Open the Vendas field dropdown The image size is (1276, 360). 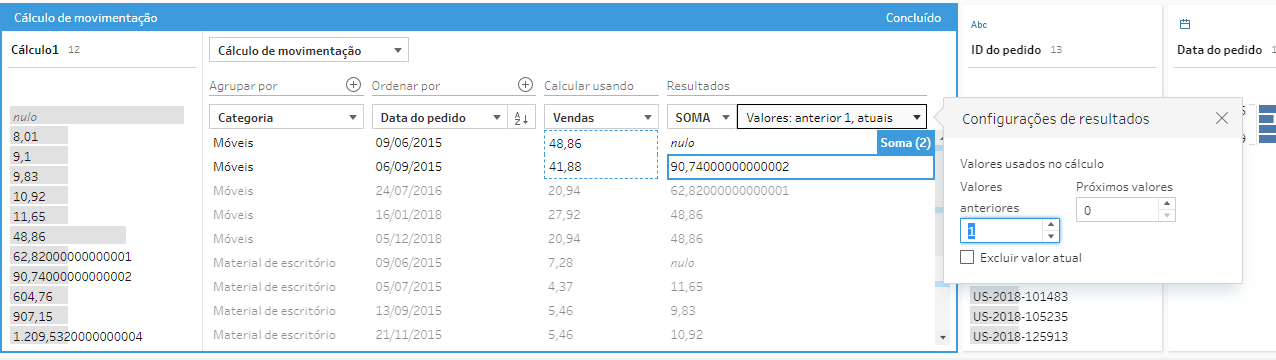[601, 118]
